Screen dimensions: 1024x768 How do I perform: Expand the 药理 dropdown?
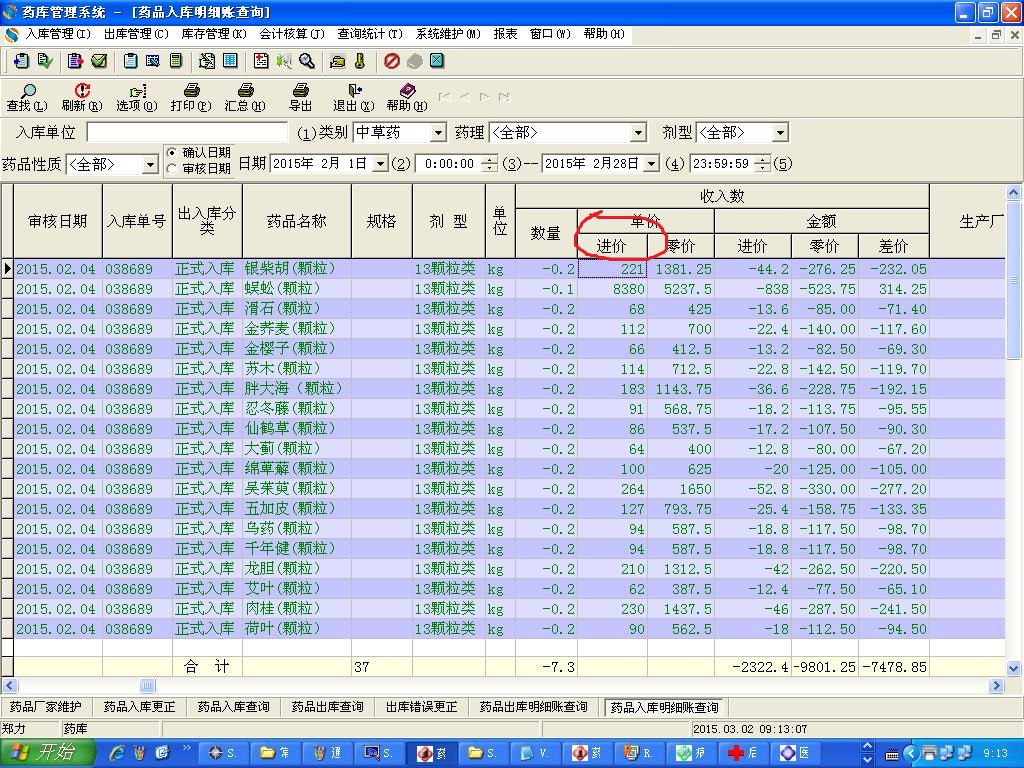click(x=638, y=133)
